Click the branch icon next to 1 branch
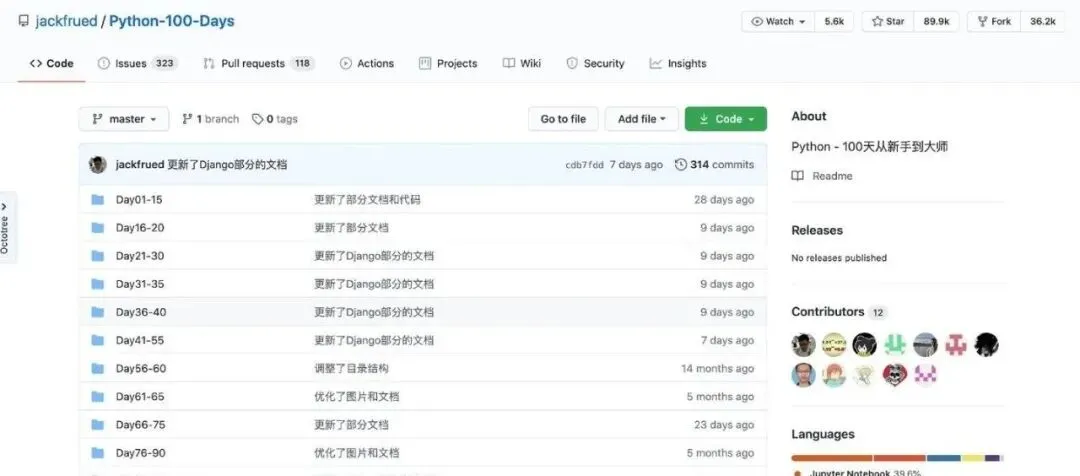 pos(187,119)
